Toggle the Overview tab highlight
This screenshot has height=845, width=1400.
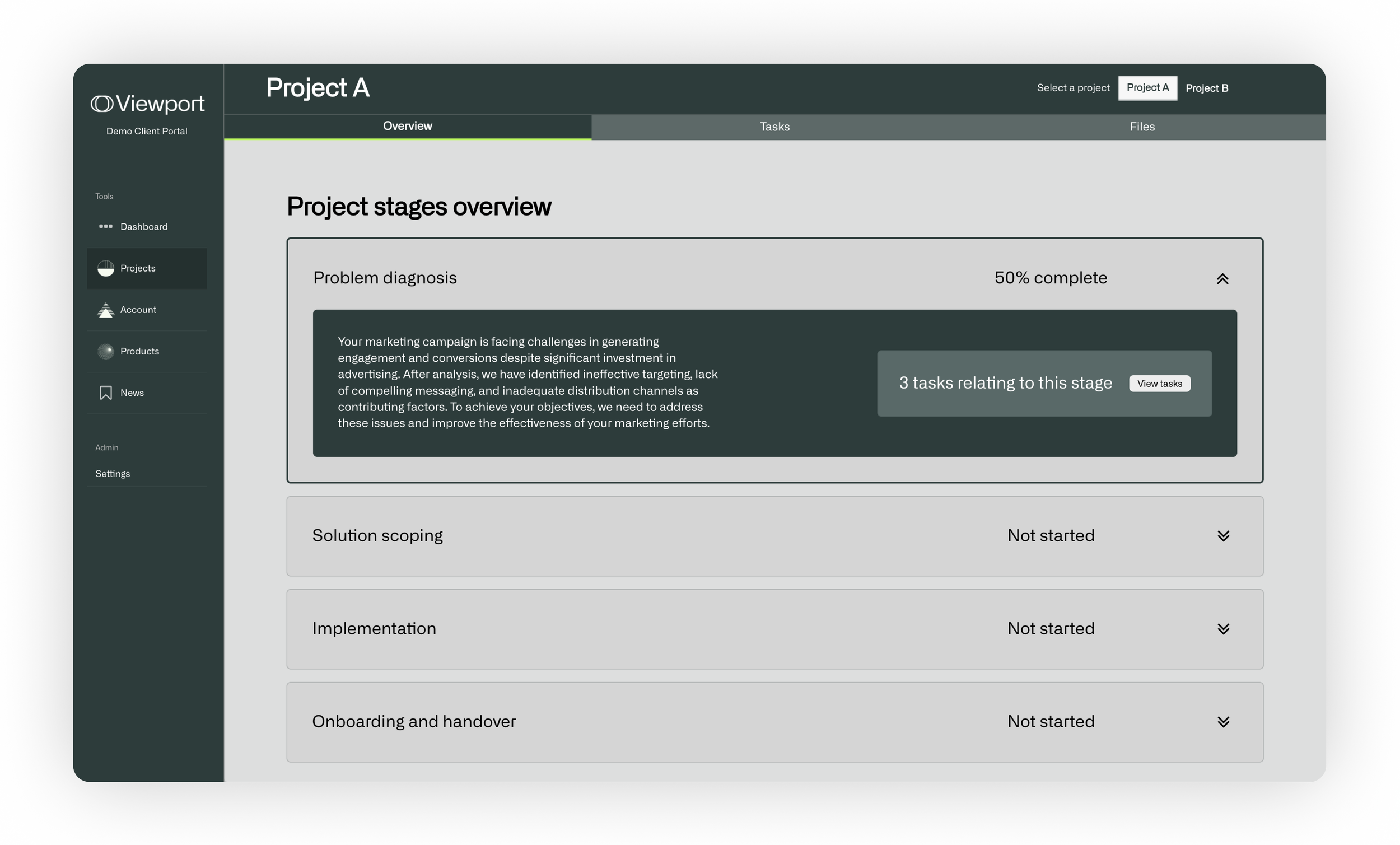(x=407, y=126)
